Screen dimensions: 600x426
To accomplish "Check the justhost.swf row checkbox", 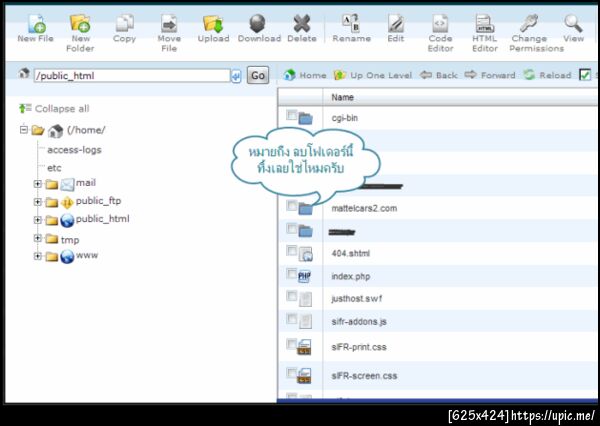I will tap(292, 296).
